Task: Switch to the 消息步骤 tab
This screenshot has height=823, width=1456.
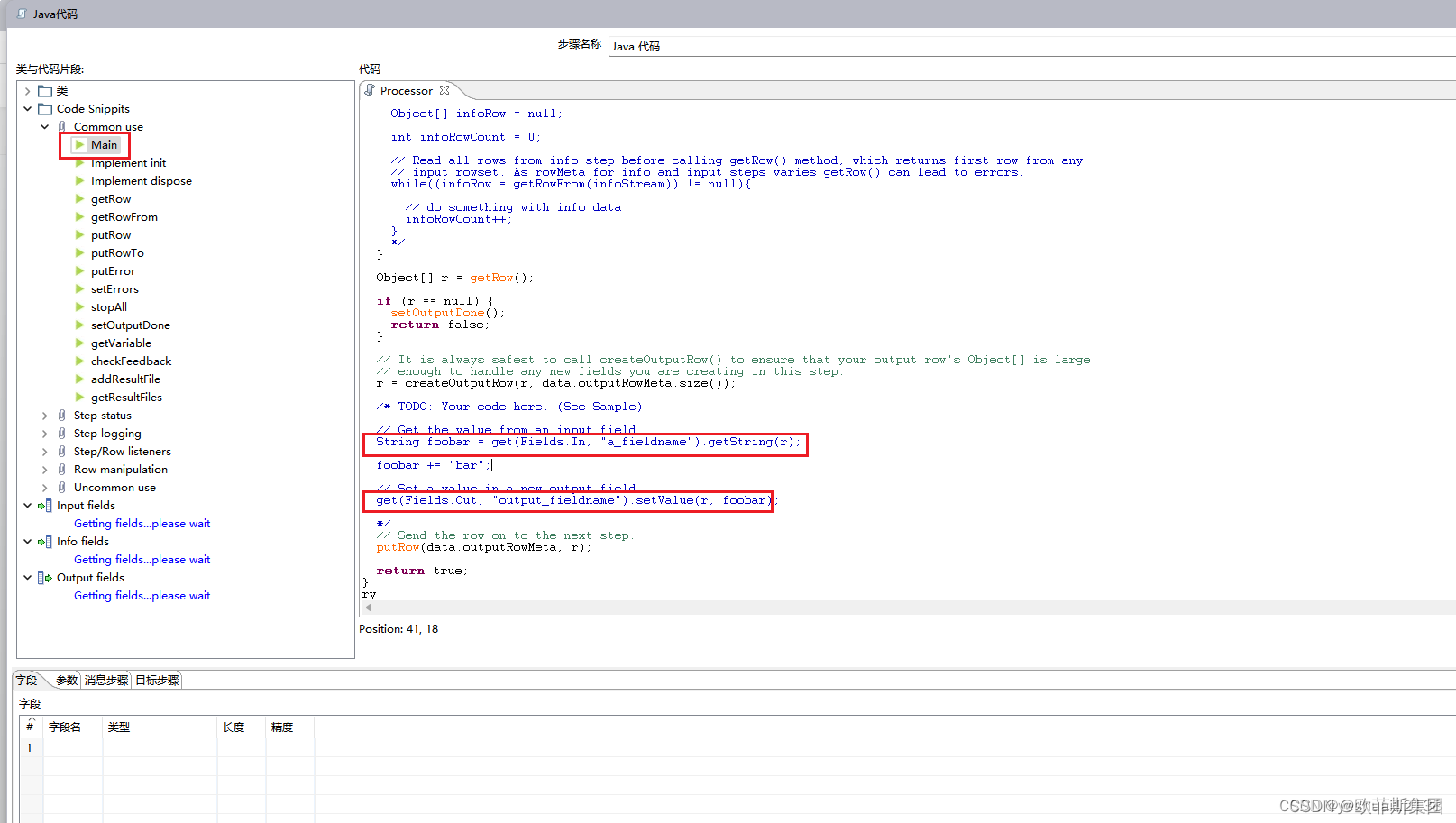Action: click(106, 681)
